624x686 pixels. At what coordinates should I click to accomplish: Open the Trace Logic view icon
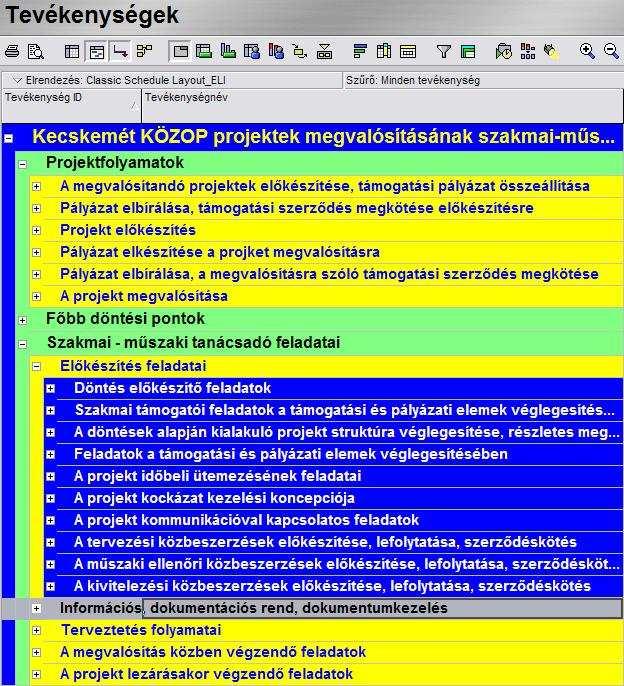point(300,52)
